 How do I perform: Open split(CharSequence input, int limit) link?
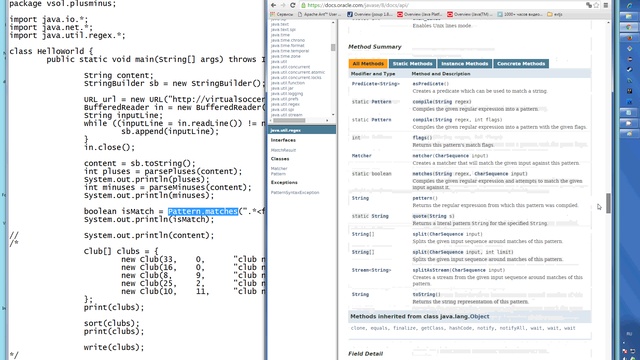(419, 252)
